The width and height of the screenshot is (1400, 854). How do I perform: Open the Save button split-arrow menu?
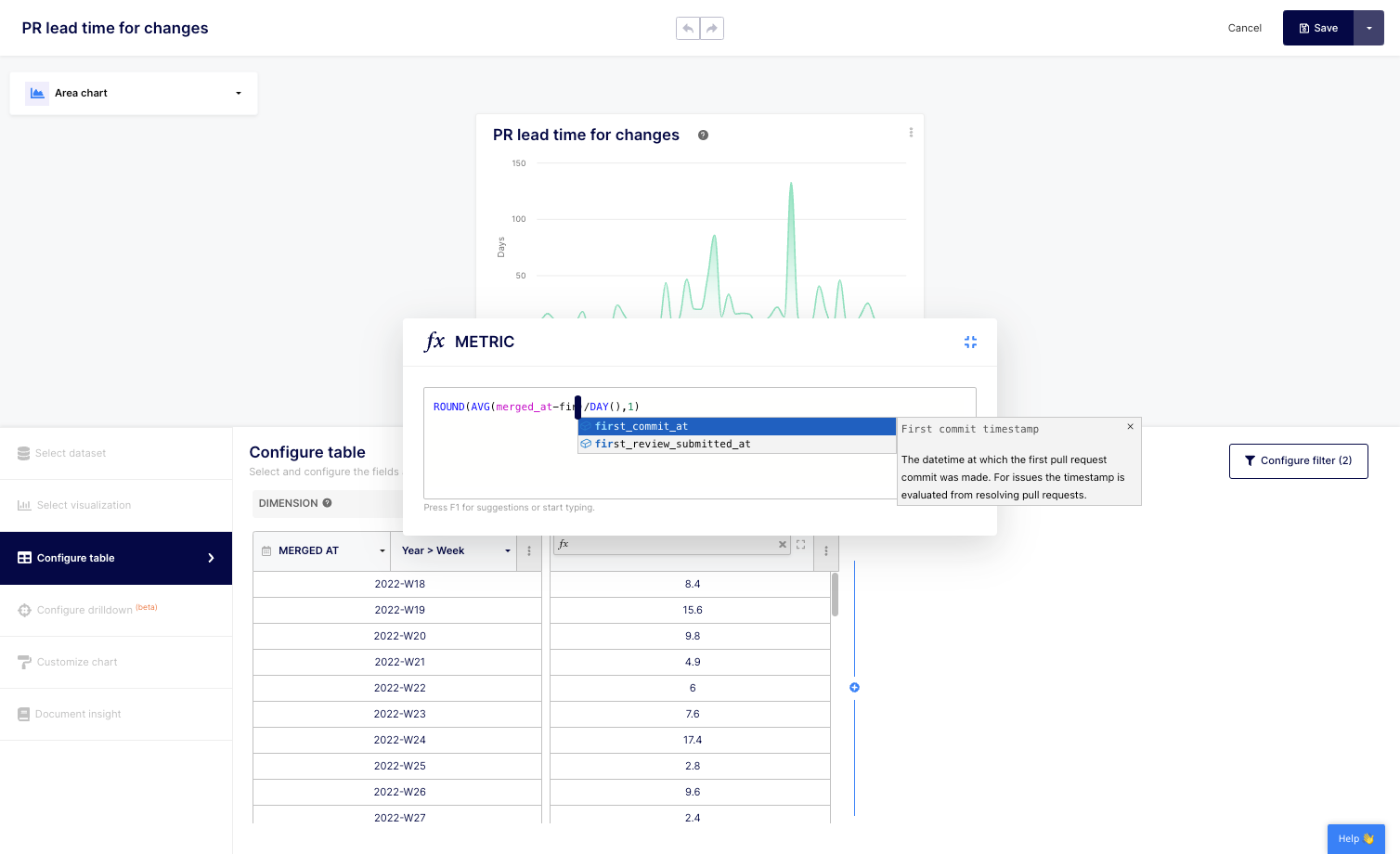[x=1369, y=28]
